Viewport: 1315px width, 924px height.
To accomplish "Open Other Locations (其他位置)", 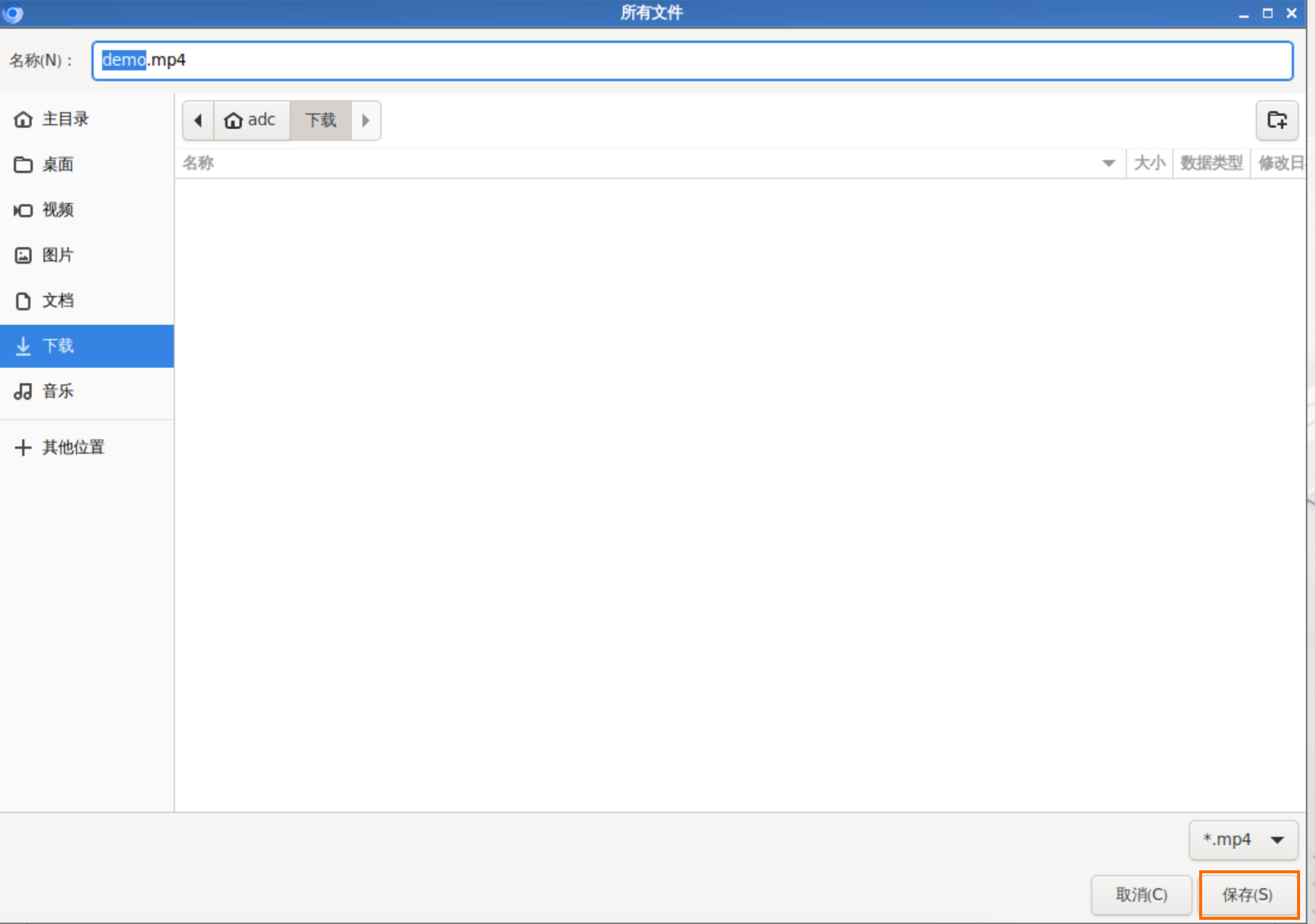I will click(x=73, y=448).
